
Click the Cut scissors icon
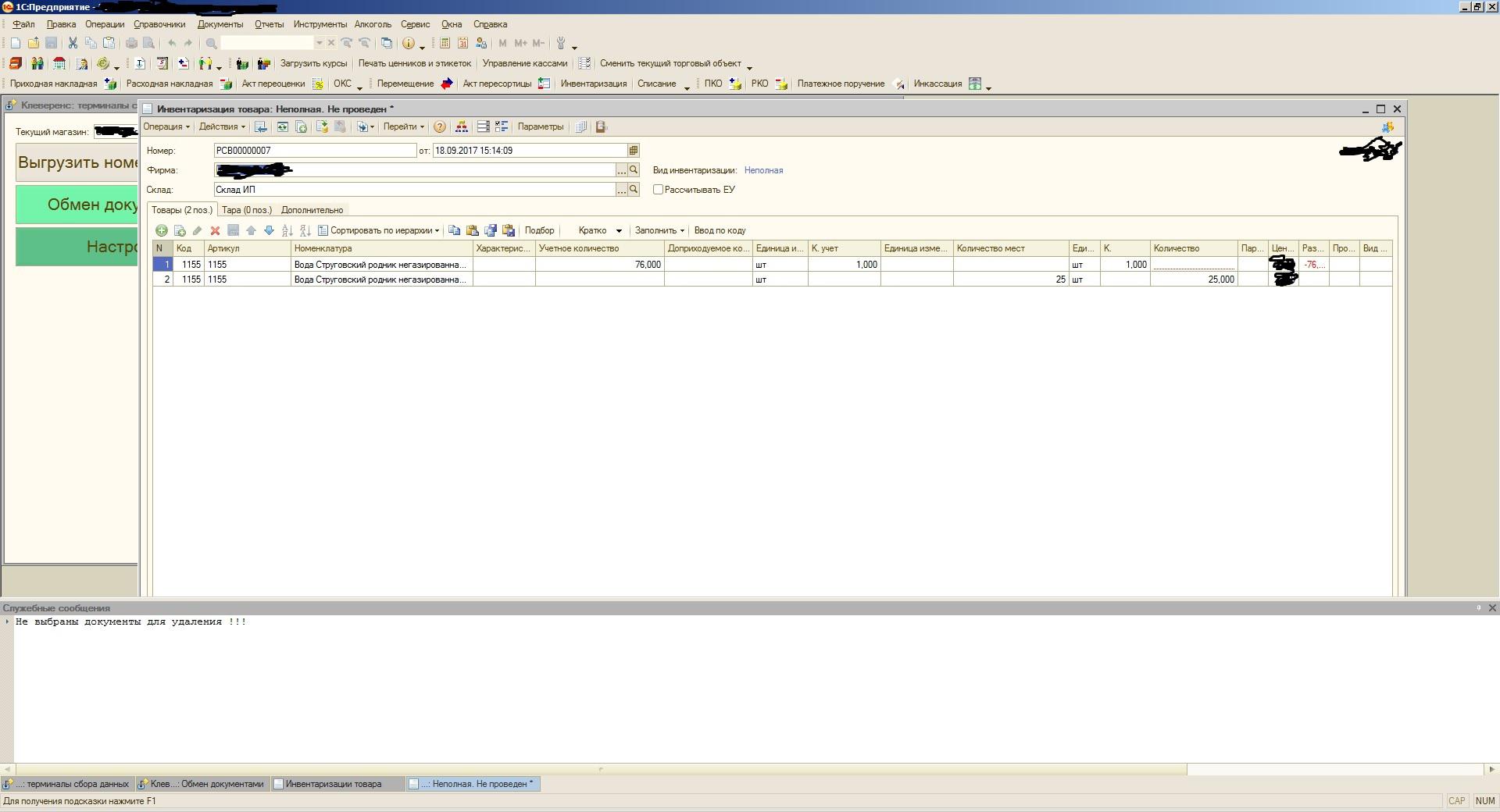[x=73, y=43]
